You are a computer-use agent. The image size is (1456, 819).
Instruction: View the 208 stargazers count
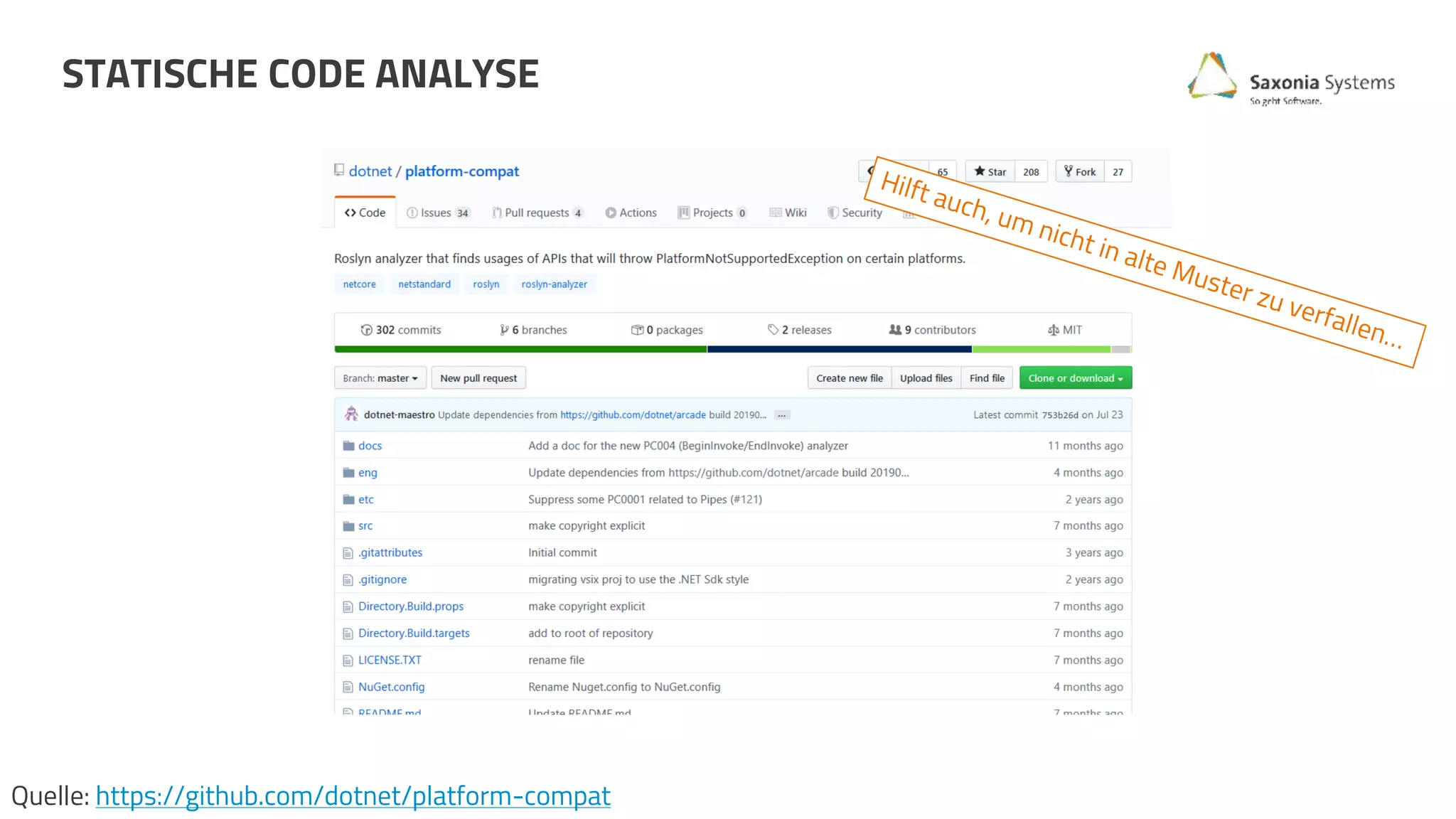1031,171
